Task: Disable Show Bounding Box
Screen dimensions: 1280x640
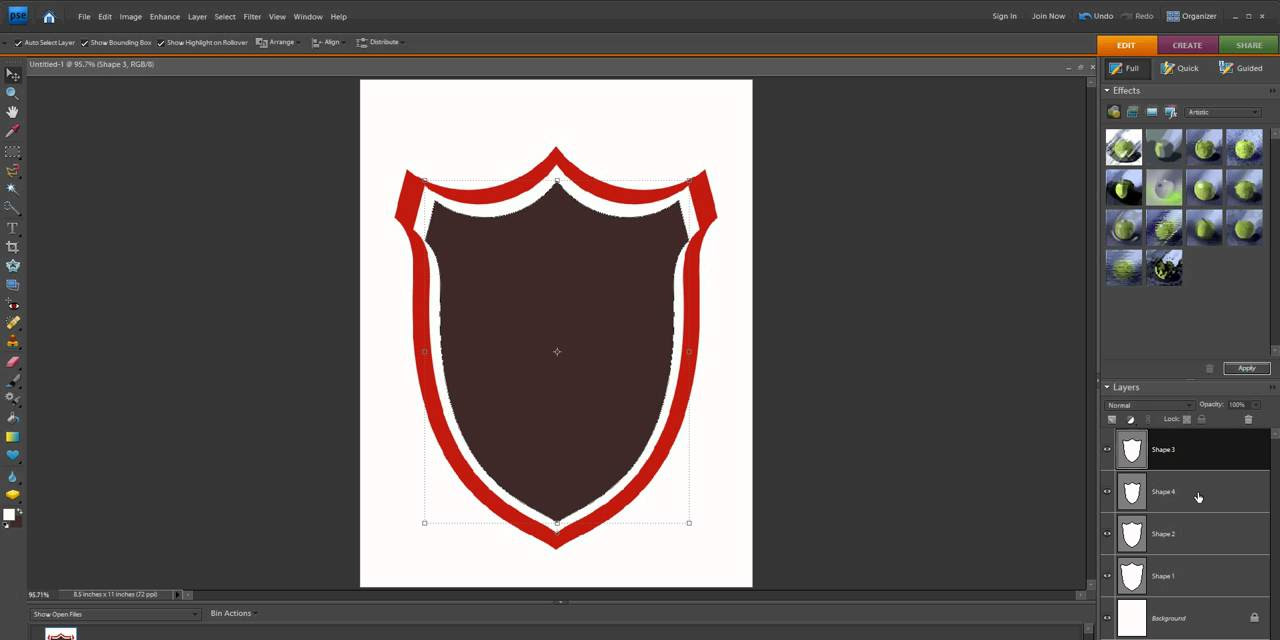Action: (x=84, y=43)
